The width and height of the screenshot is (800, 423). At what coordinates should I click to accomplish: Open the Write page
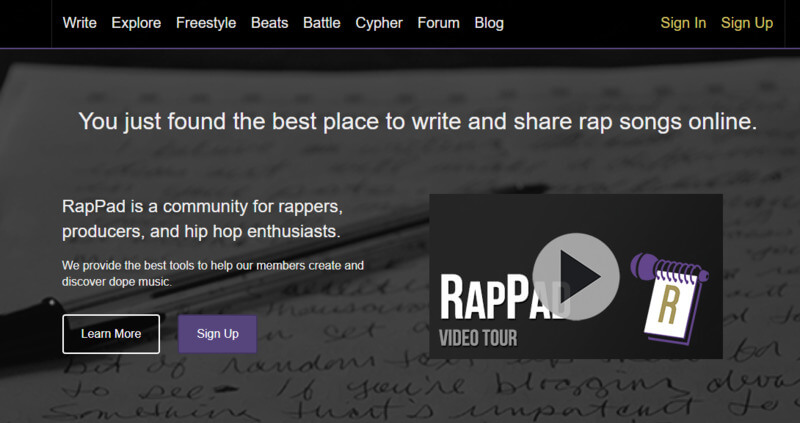click(79, 23)
